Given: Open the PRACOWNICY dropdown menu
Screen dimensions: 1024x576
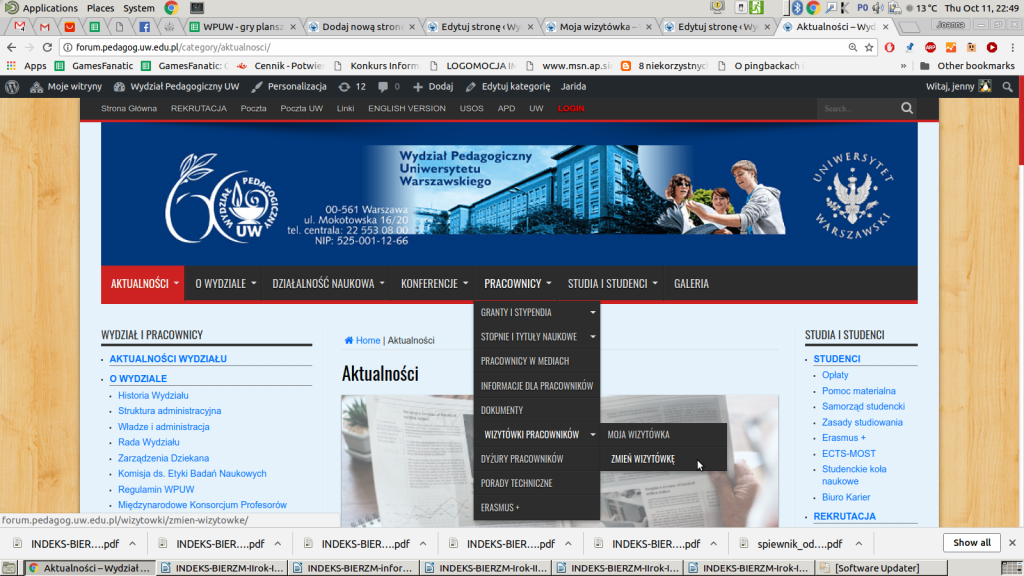Looking at the screenshot, I should pyautogui.click(x=517, y=283).
